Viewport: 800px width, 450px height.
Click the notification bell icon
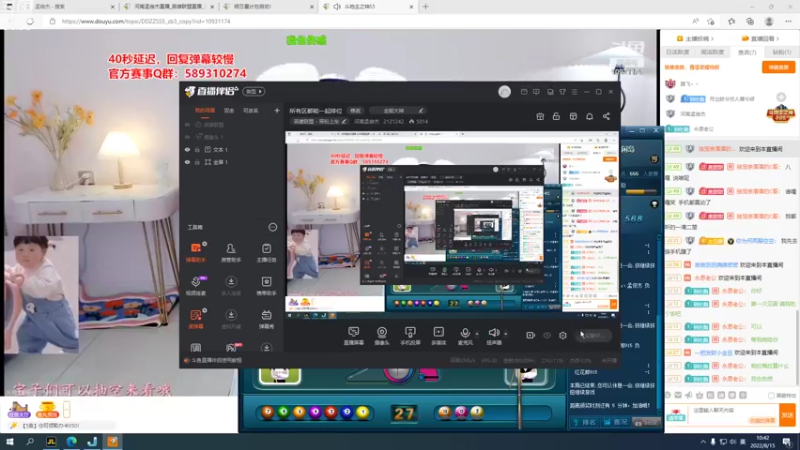[x=589, y=116]
